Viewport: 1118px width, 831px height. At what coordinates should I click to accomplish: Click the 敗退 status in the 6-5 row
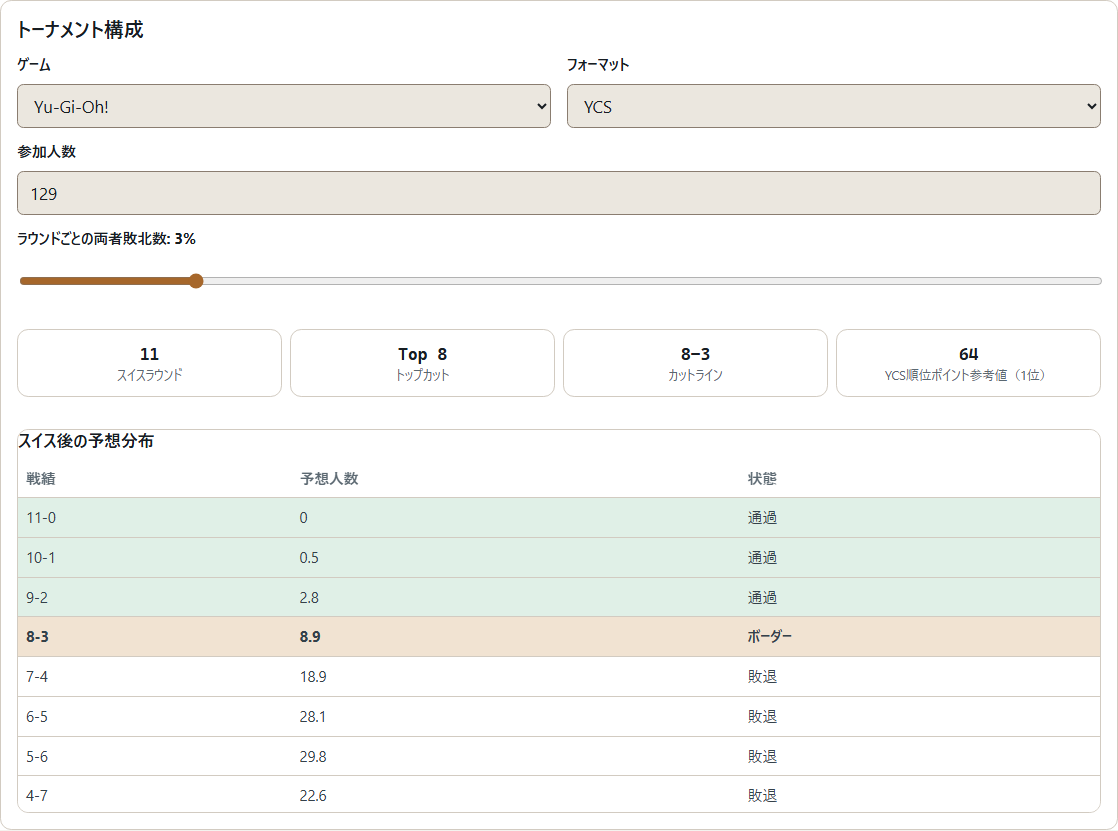pyautogui.click(x=762, y=717)
